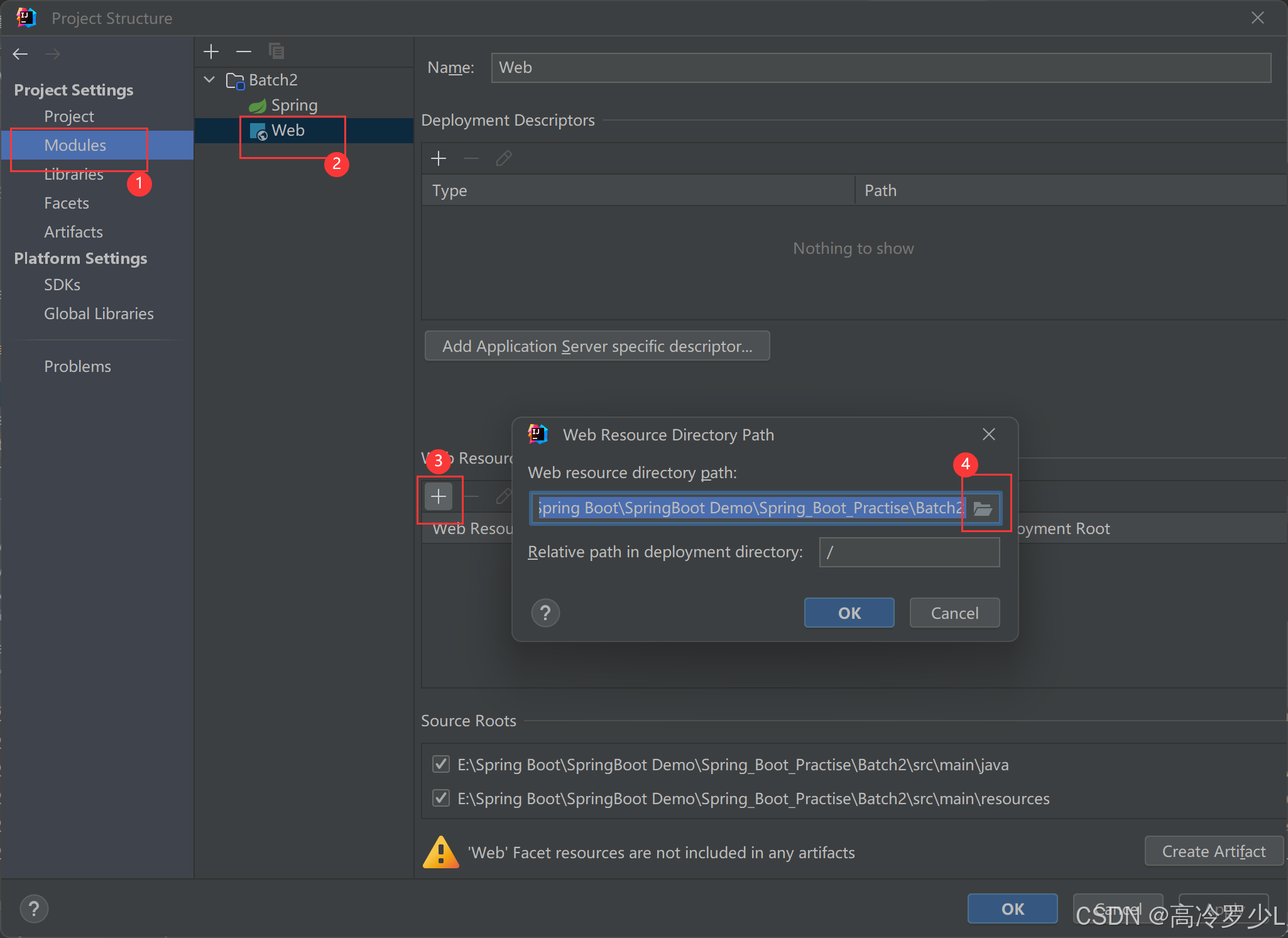The width and height of the screenshot is (1288, 938).
Task: Open the Artifacts settings section
Action: [74, 232]
